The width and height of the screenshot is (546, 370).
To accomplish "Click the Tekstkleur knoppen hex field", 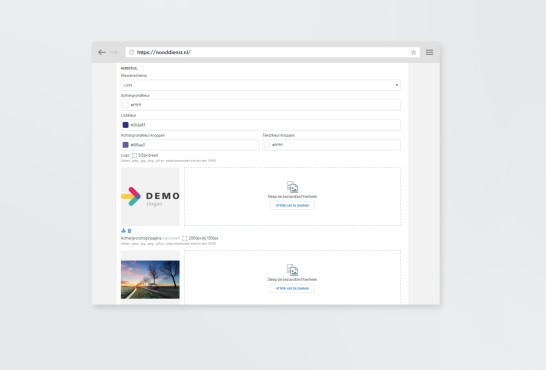I will click(332, 145).
